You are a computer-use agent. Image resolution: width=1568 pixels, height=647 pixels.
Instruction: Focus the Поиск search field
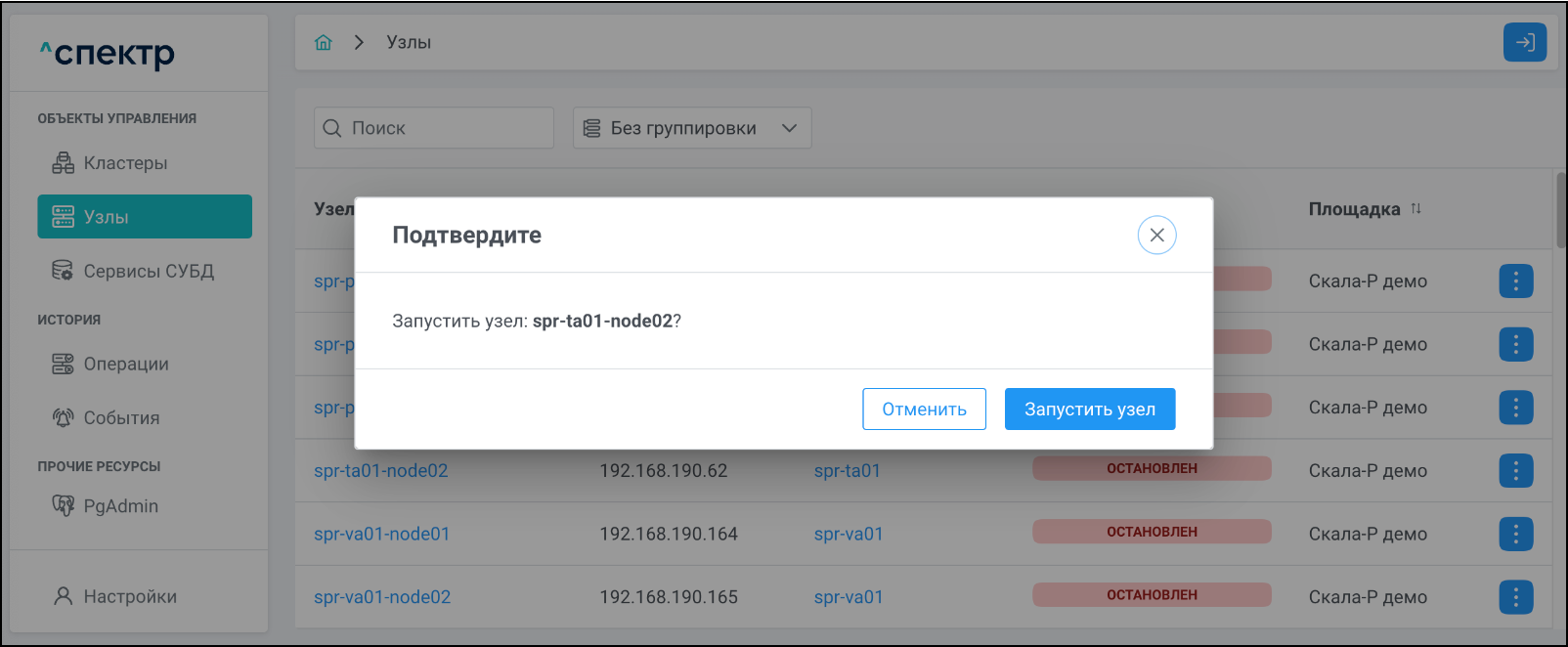point(445,128)
